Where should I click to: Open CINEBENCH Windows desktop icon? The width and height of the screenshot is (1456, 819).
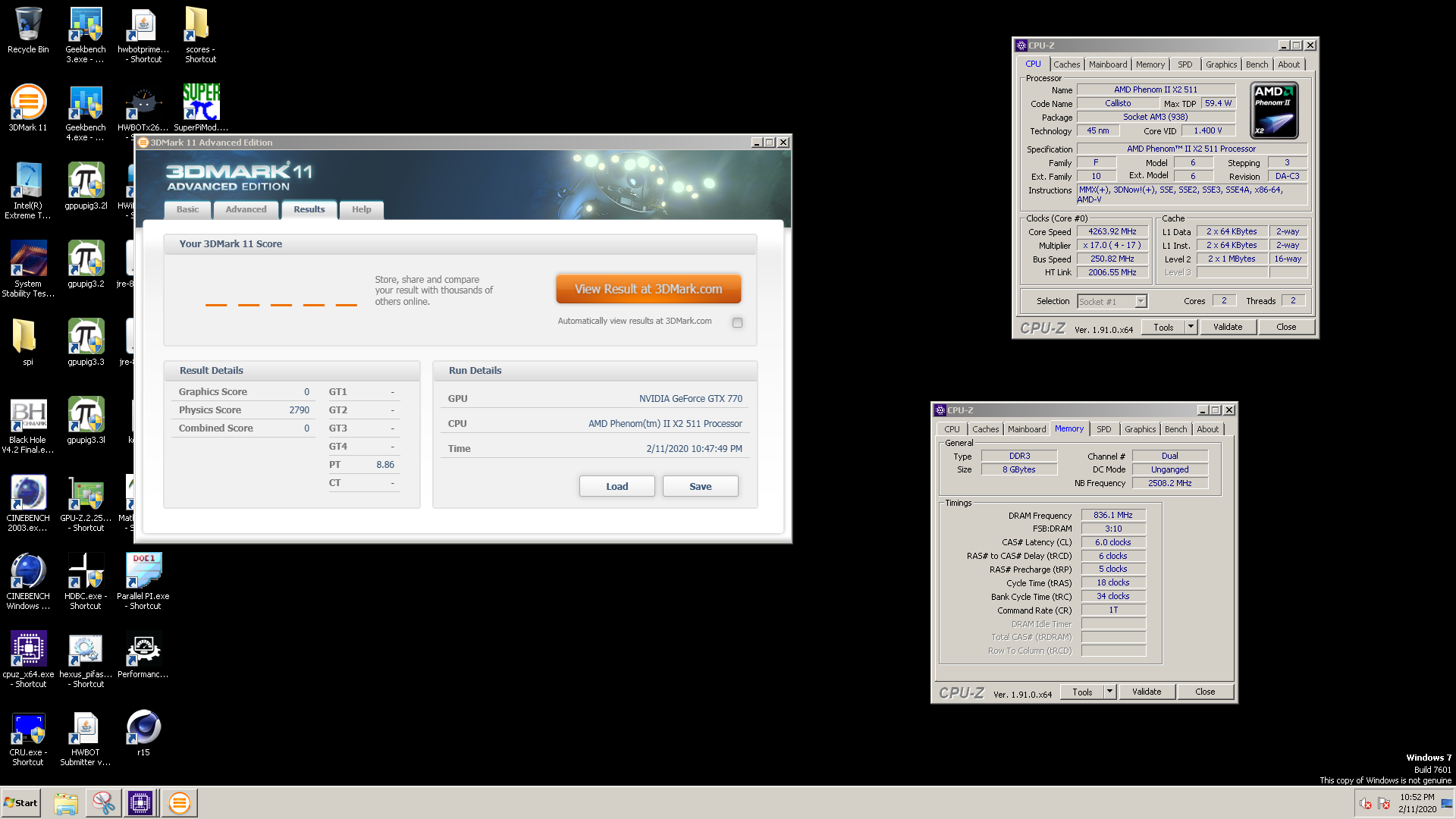click(x=28, y=582)
